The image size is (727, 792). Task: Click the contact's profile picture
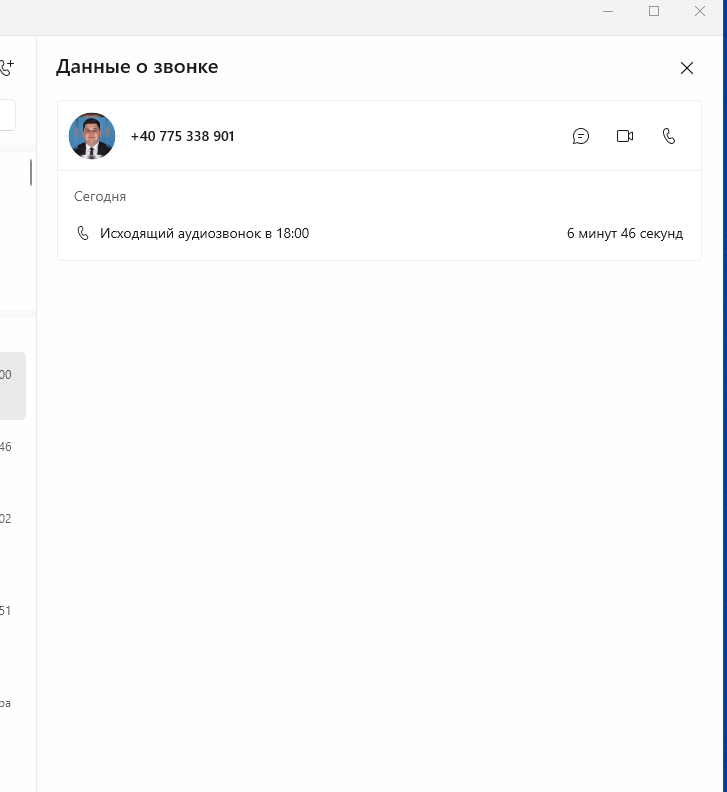click(92, 136)
